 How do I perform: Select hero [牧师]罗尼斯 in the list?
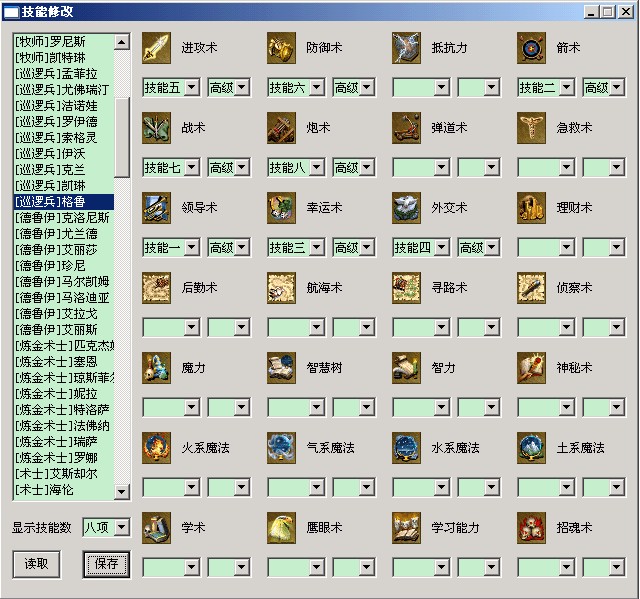click(64, 42)
